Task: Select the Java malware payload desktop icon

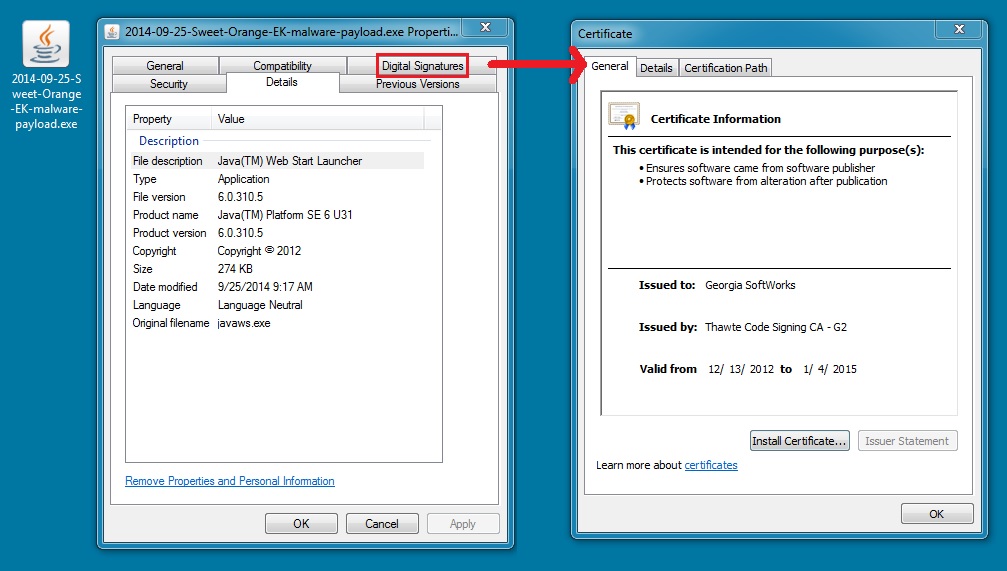Action: [46, 45]
